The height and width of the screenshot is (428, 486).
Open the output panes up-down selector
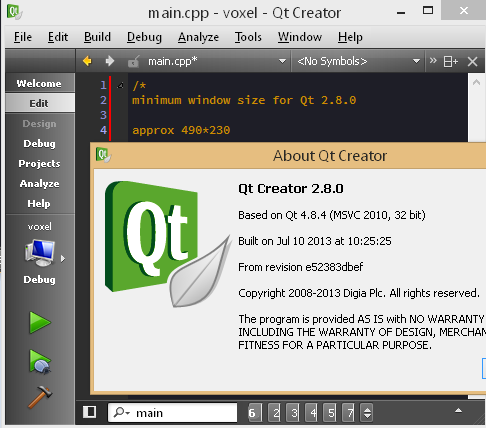pyautogui.click(x=367, y=413)
